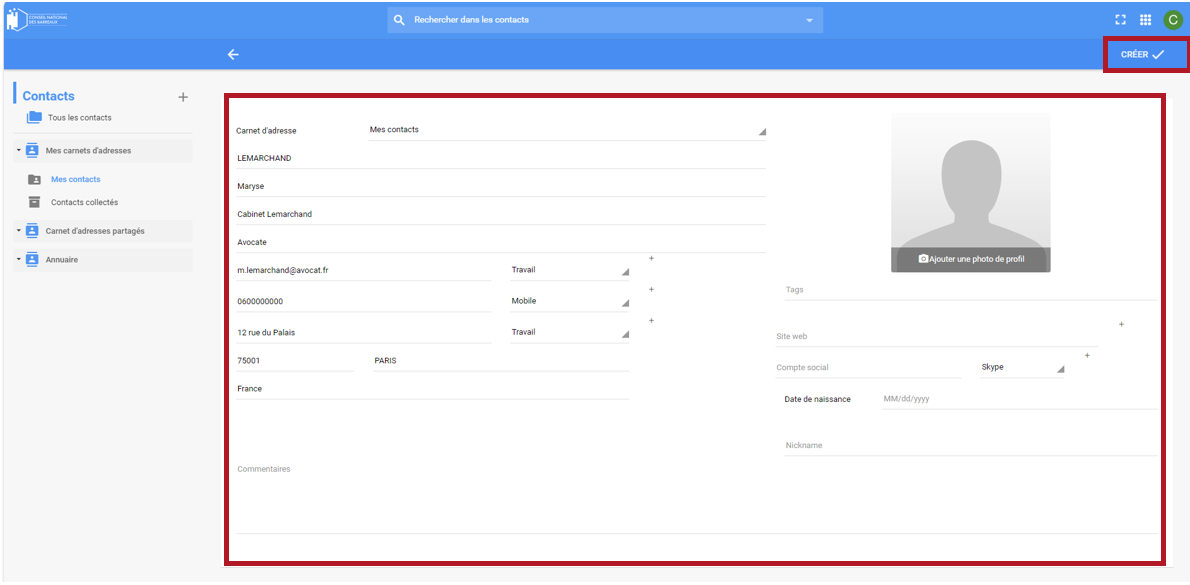Image resolution: width=1190 pixels, height=585 pixels.
Task: Click the plus icon beside Contacts title
Action: click(183, 97)
